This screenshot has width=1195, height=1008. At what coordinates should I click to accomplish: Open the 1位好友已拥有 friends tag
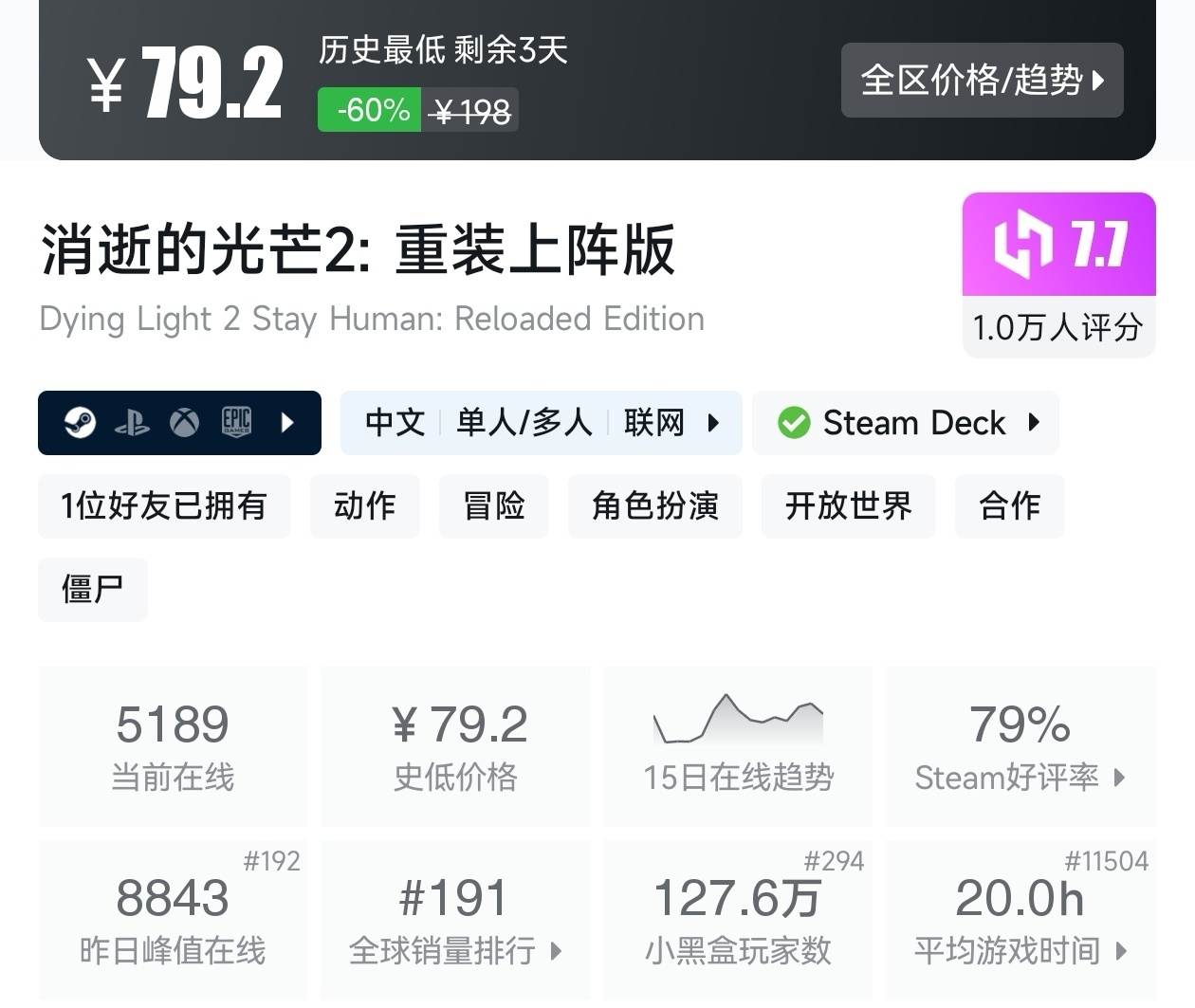[x=164, y=506]
